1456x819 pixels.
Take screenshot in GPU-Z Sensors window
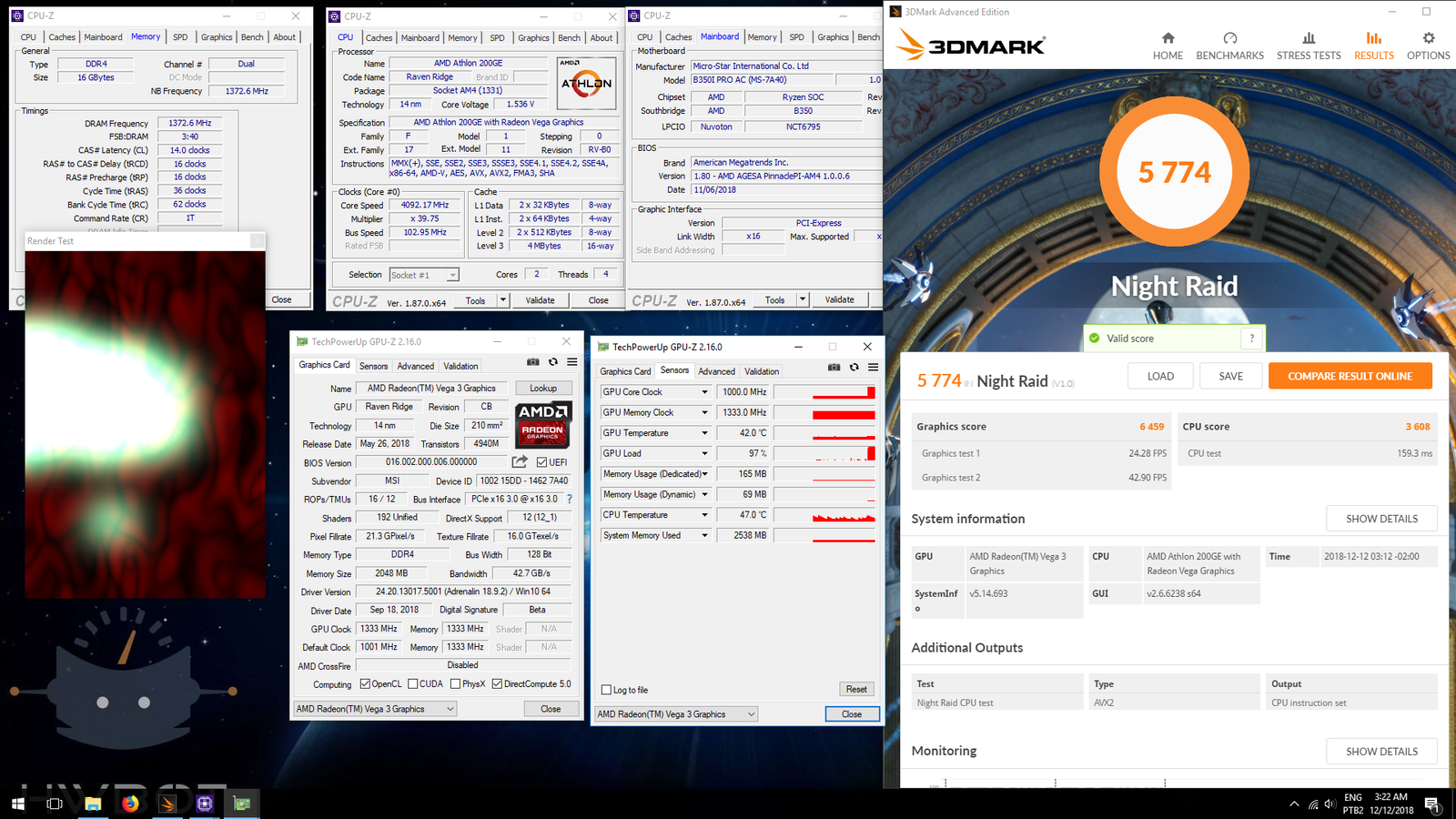tap(834, 368)
